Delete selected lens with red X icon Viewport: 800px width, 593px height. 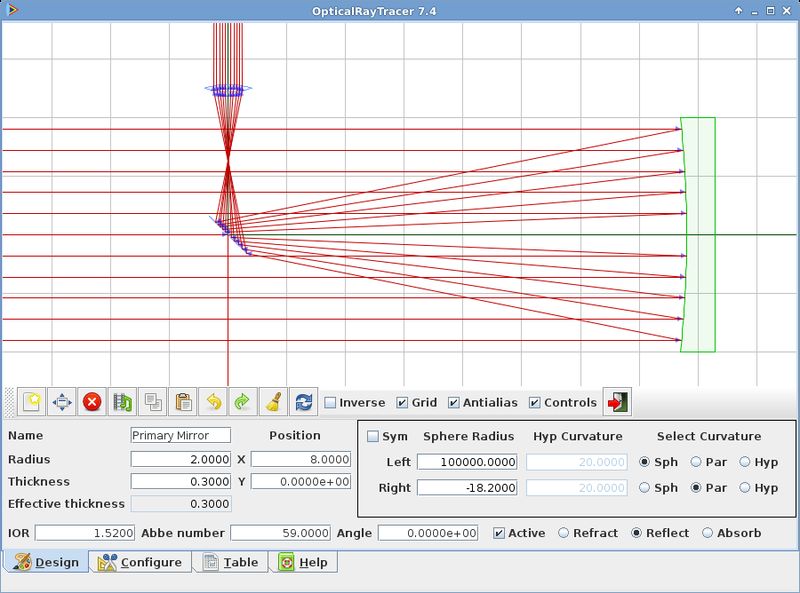tap(92, 402)
